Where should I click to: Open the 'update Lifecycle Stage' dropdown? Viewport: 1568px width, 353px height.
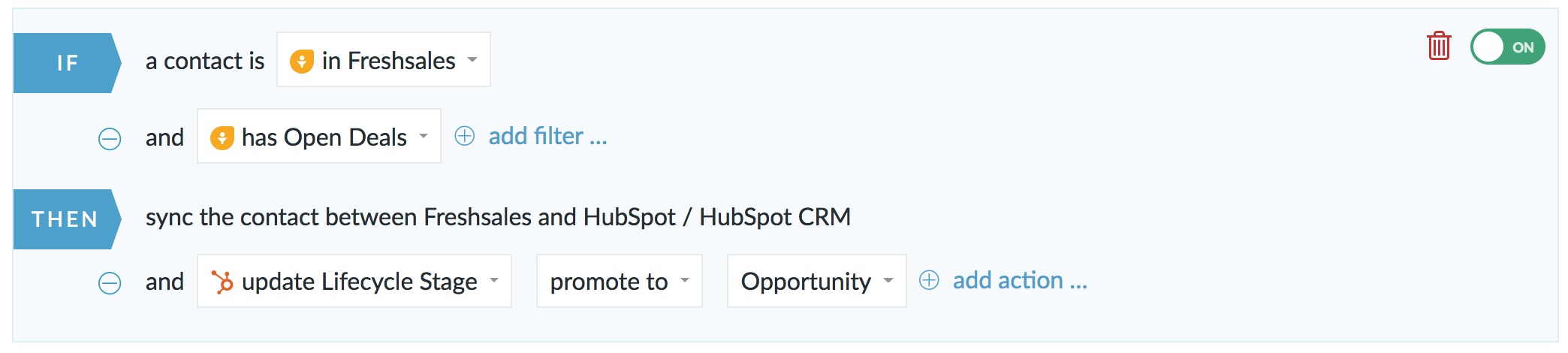[354, 281]
